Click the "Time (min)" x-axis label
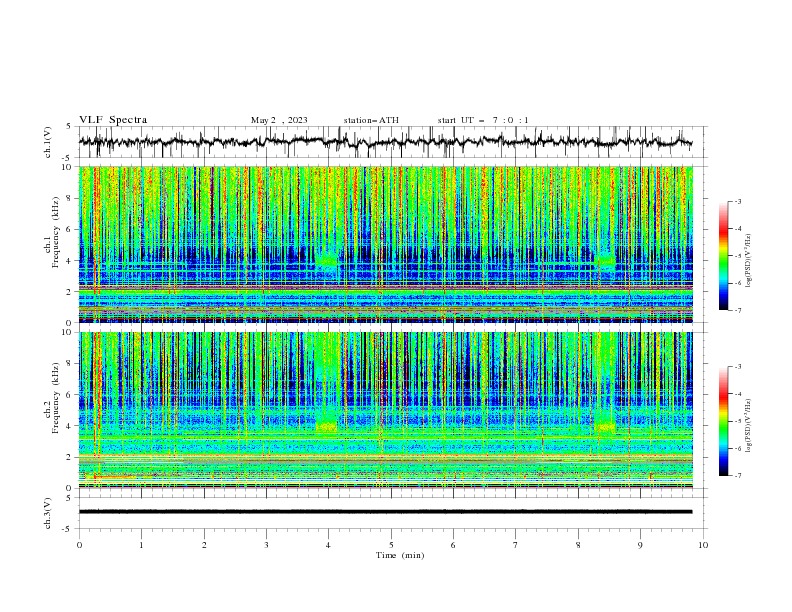This screenshot has width=792, height=612. 400,555
